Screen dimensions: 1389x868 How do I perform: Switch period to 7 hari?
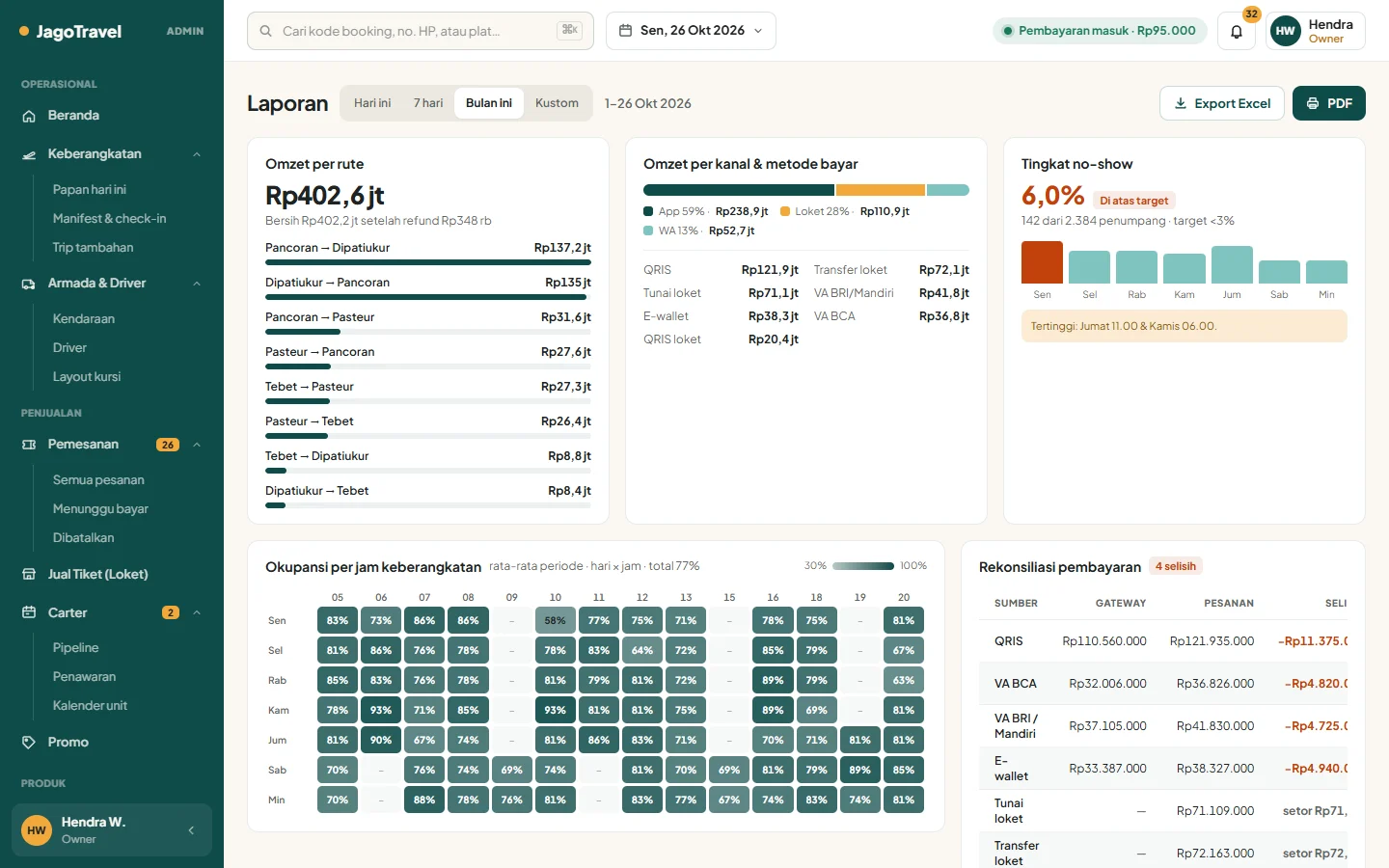tap(428, 103)
